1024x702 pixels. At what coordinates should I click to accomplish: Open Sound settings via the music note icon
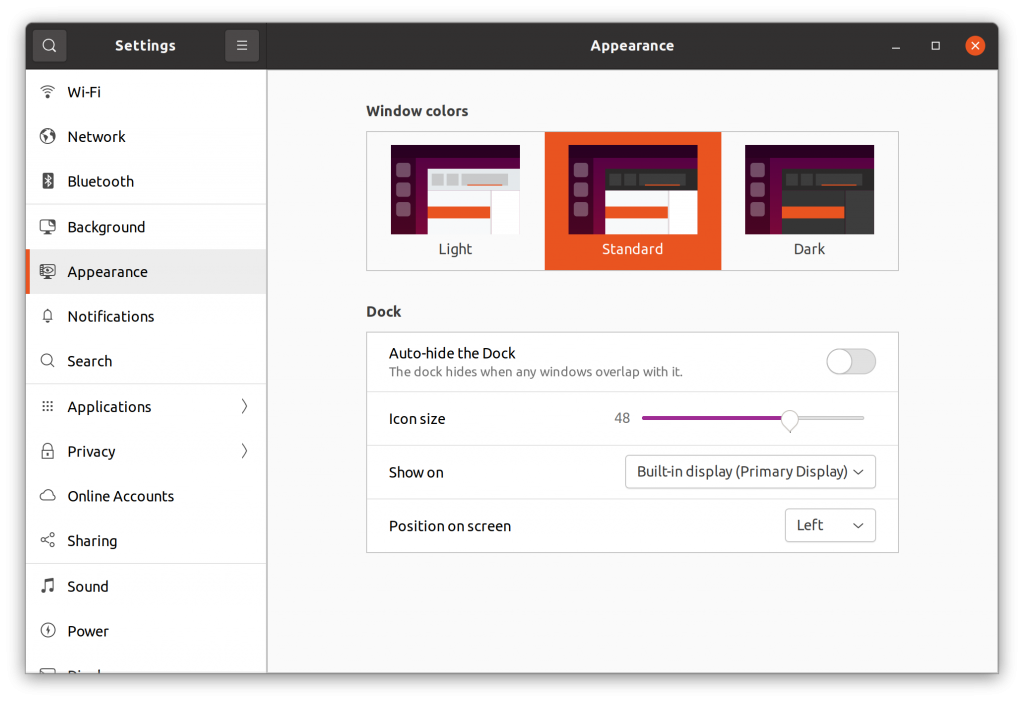click(48, 586)
